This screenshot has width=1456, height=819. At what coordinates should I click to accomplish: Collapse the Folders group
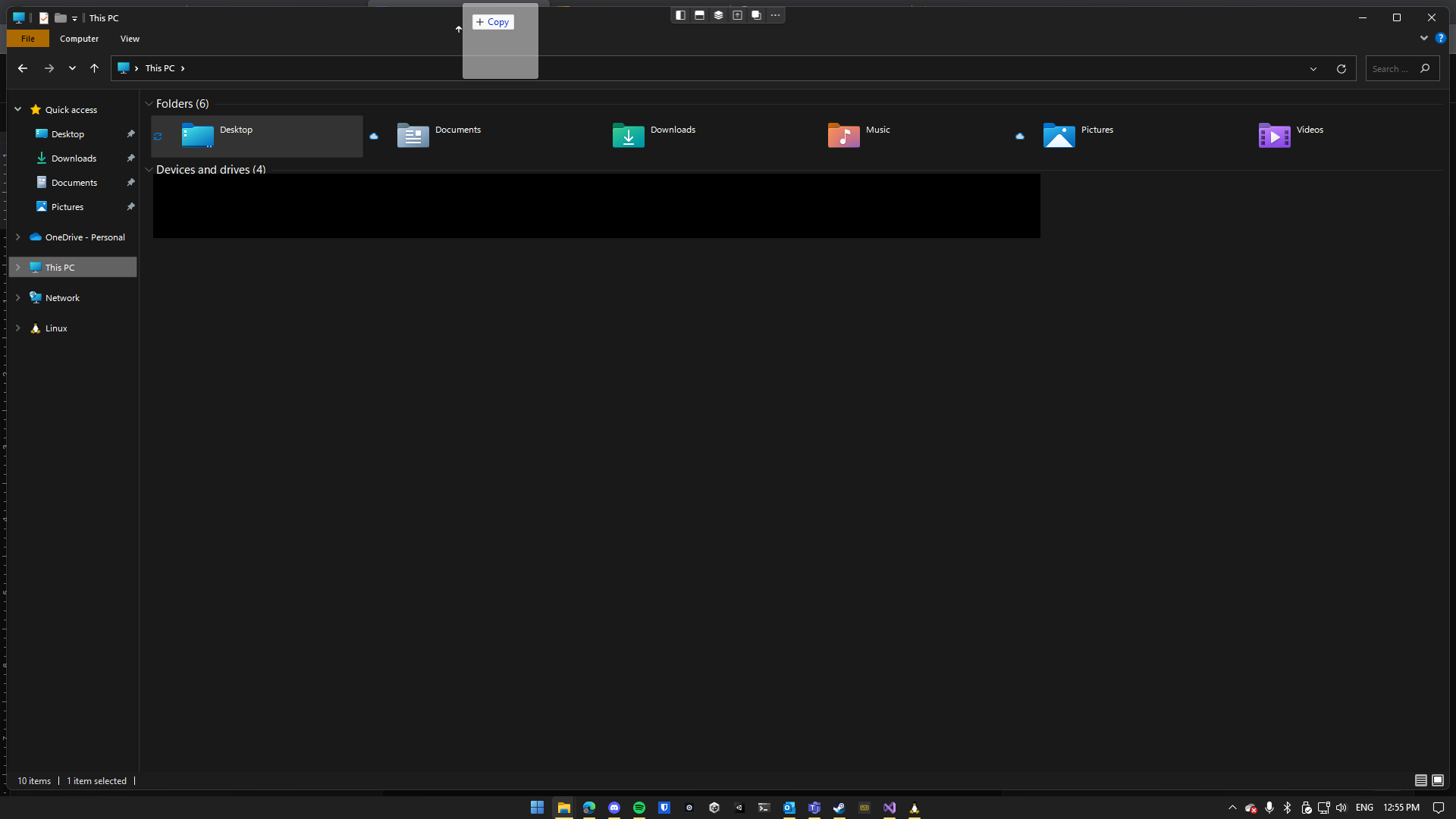(149, 104)
